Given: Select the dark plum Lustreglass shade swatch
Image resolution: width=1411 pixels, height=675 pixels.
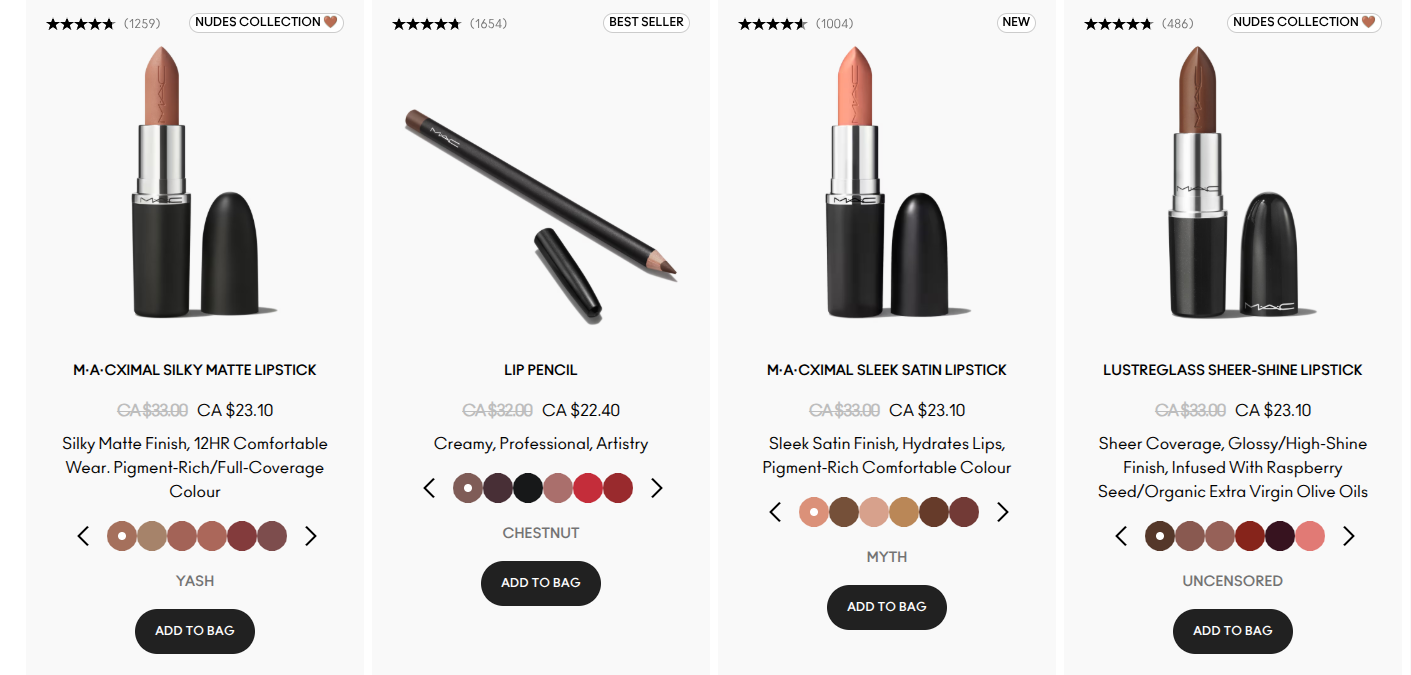Looking at the screenshot, I should pyautogui.click(x=1280, y=536).
